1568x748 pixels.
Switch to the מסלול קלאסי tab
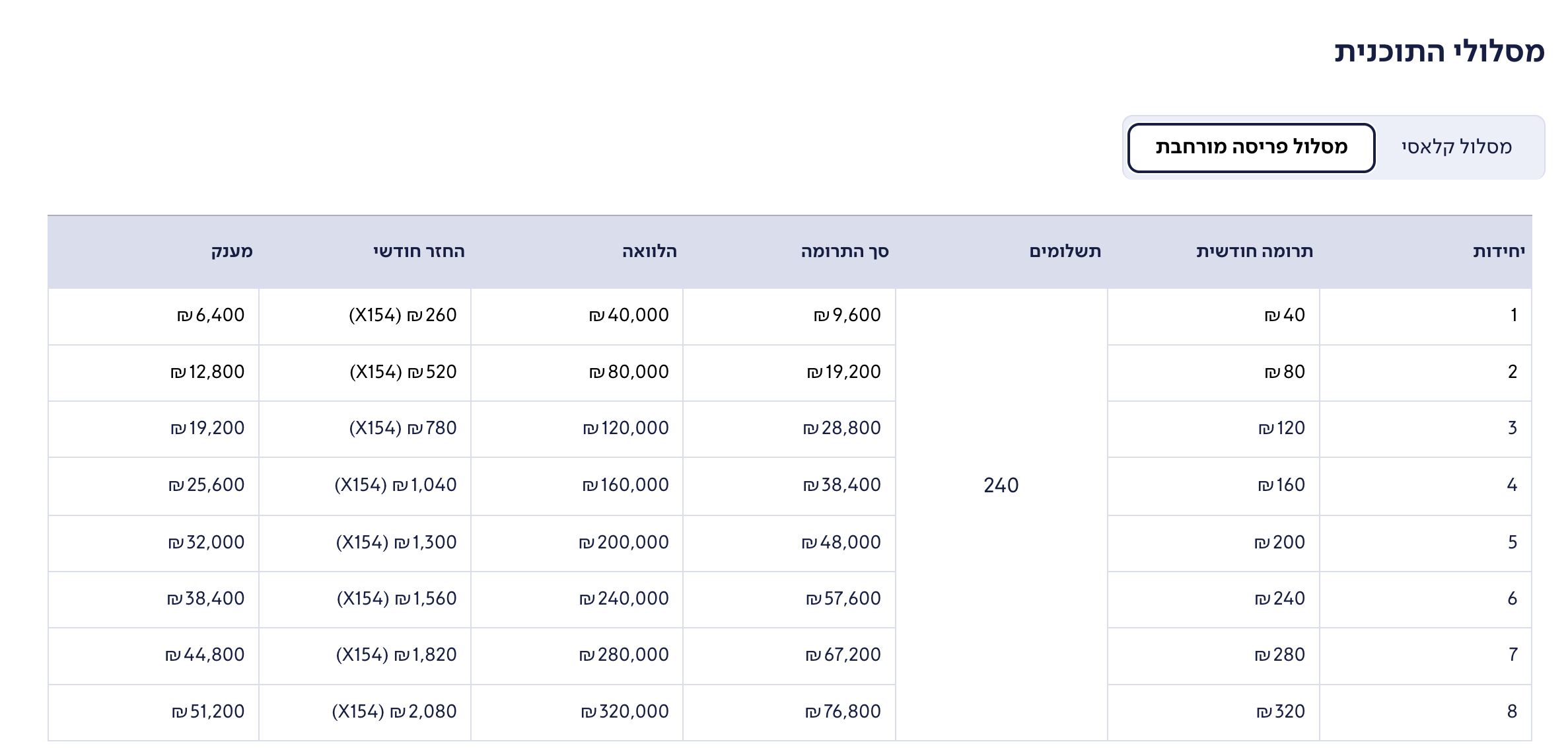1456,147
